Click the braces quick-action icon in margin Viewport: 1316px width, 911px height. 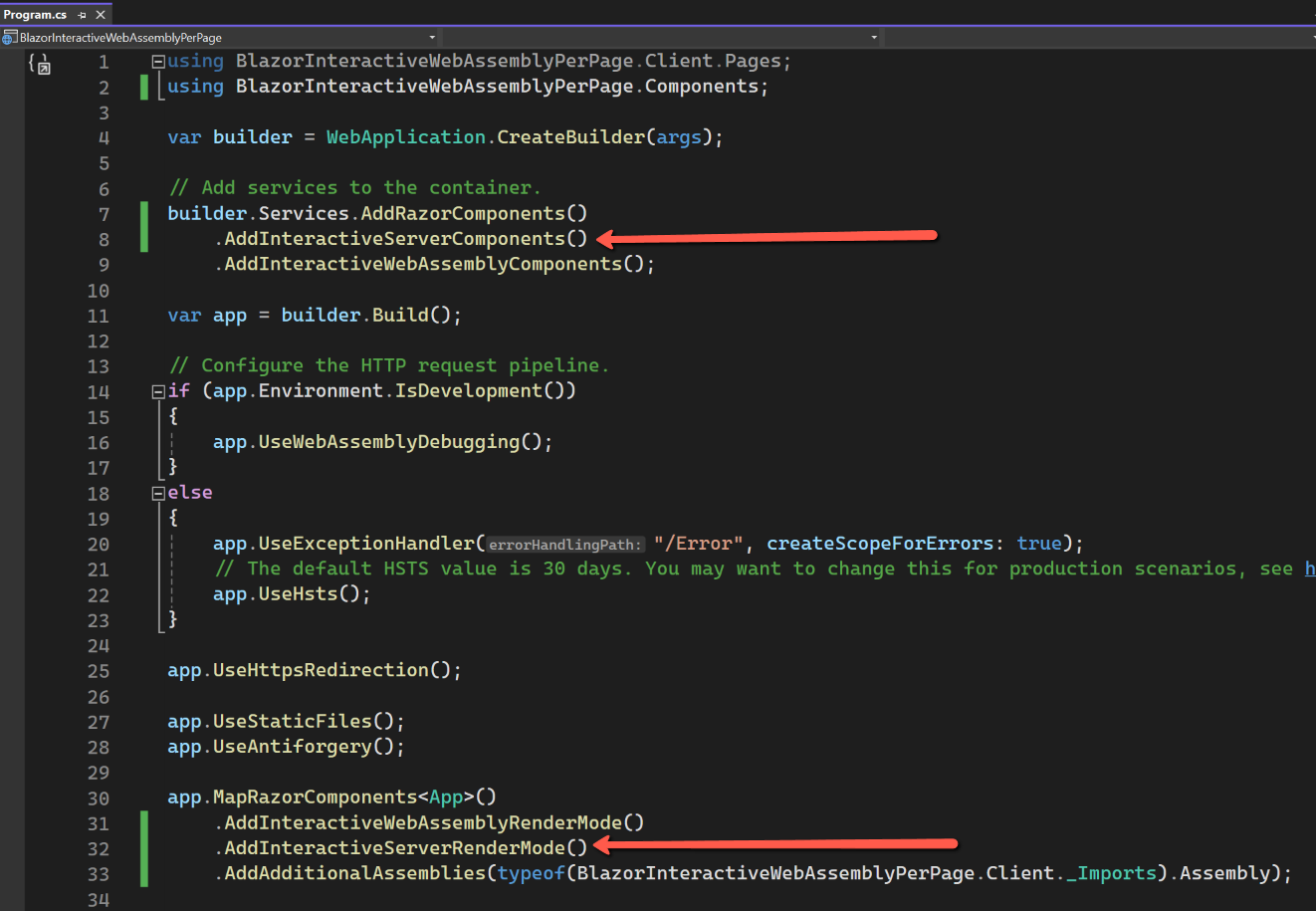coord(40,65)
